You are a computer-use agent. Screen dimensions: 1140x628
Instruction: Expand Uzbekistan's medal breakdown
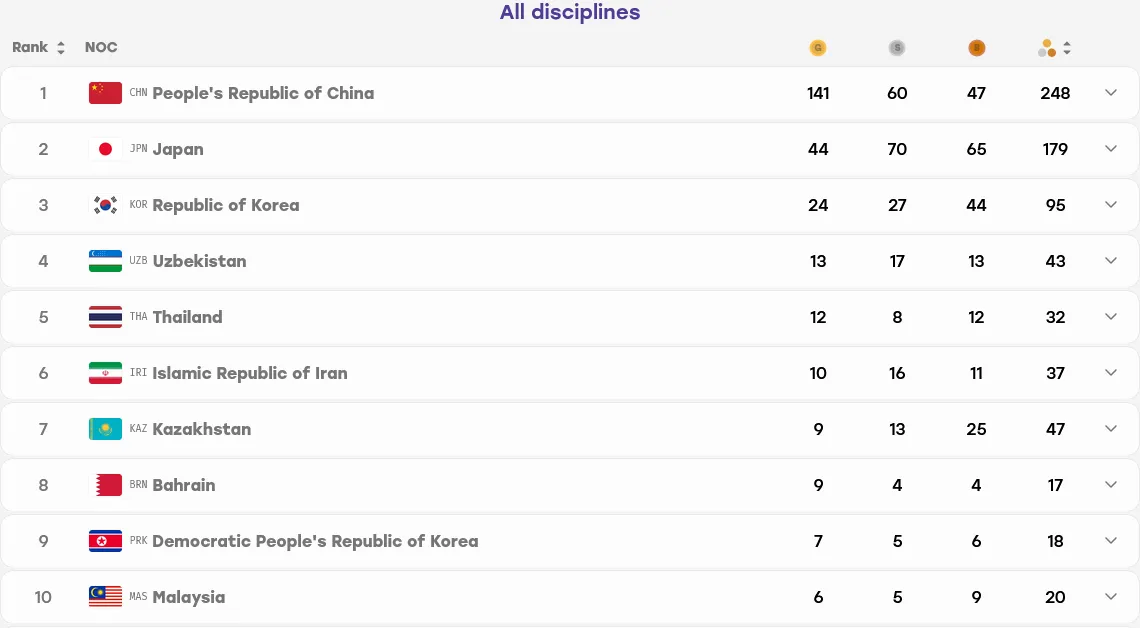[1110, 261]
